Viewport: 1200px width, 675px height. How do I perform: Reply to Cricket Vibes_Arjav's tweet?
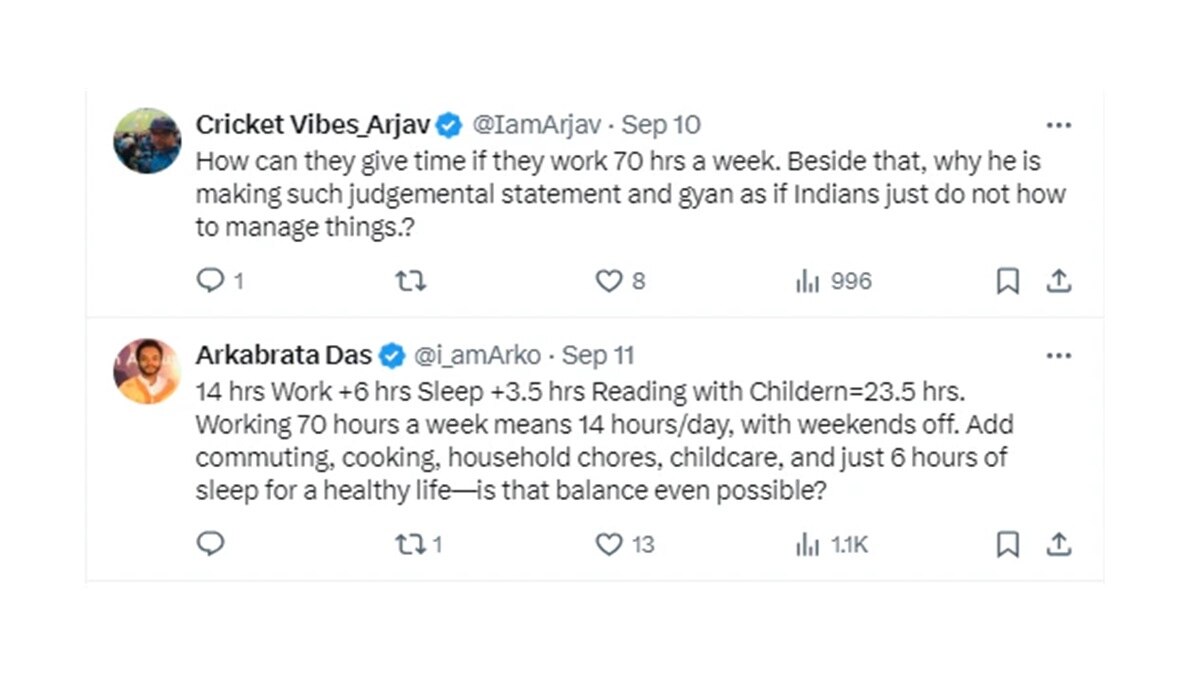tap(210, 282)
